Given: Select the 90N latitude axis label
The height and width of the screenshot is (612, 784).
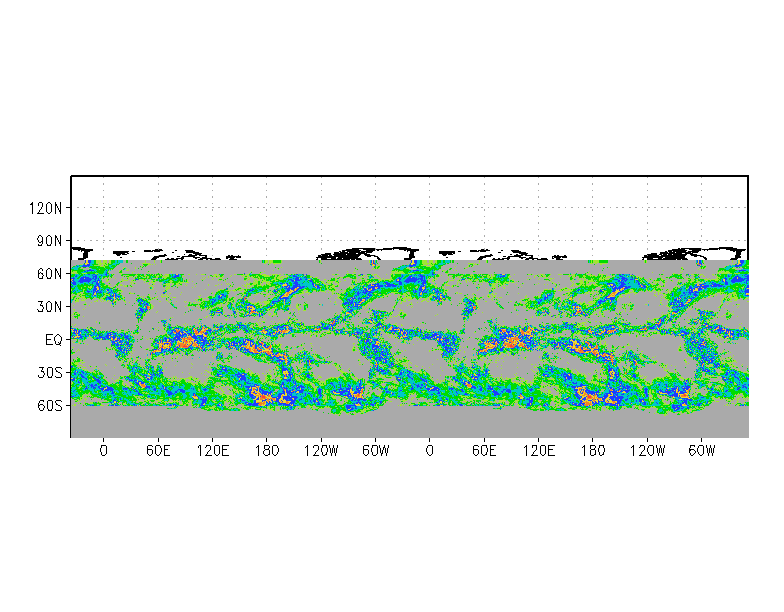Looking at the screenshot, I should coord(50,241).
